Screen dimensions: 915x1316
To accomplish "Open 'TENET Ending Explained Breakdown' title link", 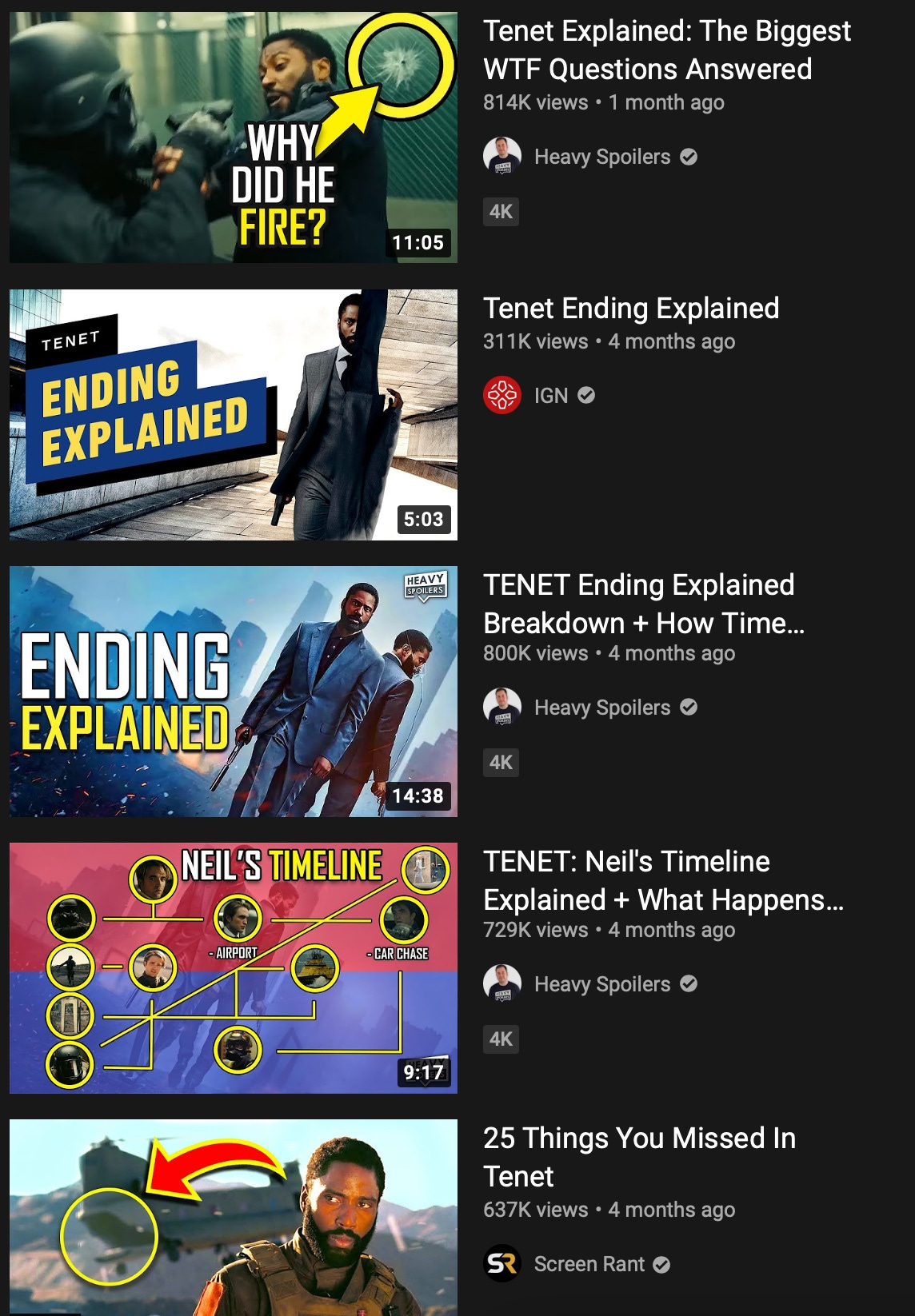I will click(x=644, y=604).
